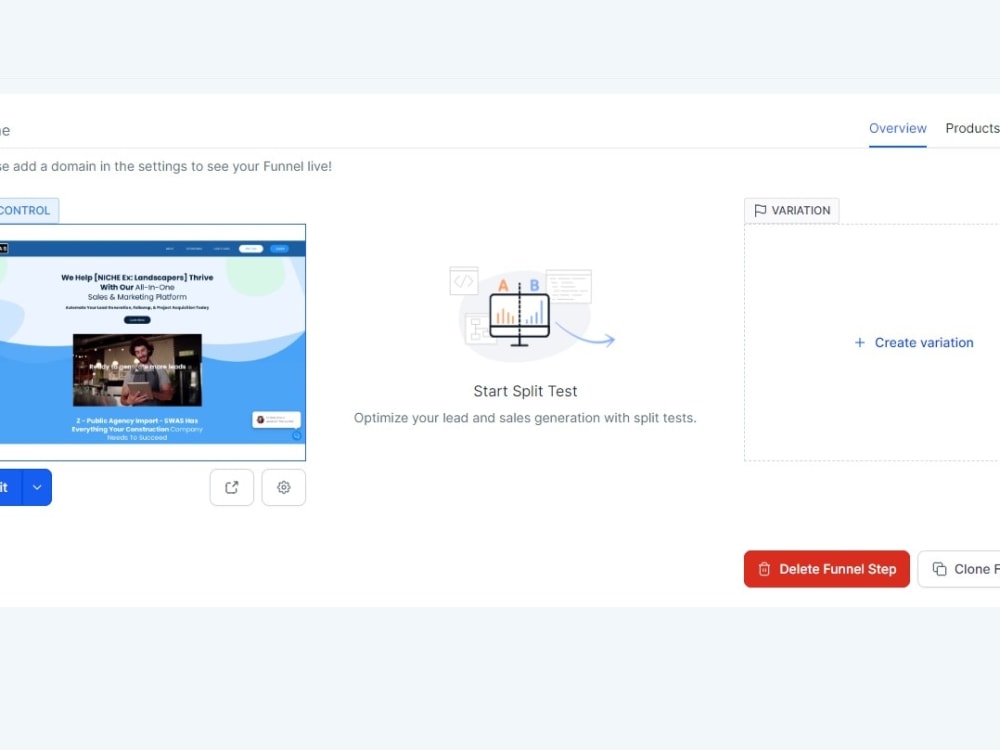Switch to the Overview tab
1000x750 pixels.
(x=897, y=128)
